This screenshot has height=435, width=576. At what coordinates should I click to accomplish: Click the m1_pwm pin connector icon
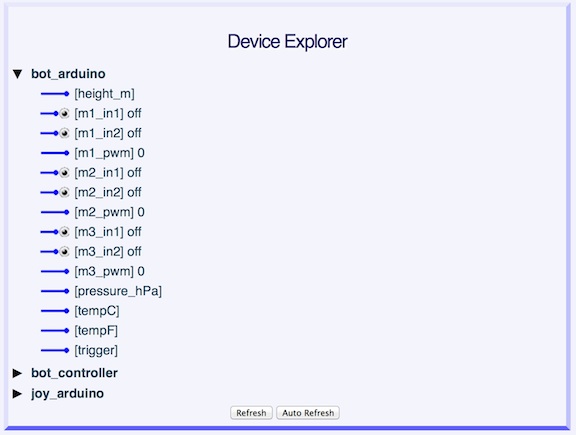[x=55, y=153]
